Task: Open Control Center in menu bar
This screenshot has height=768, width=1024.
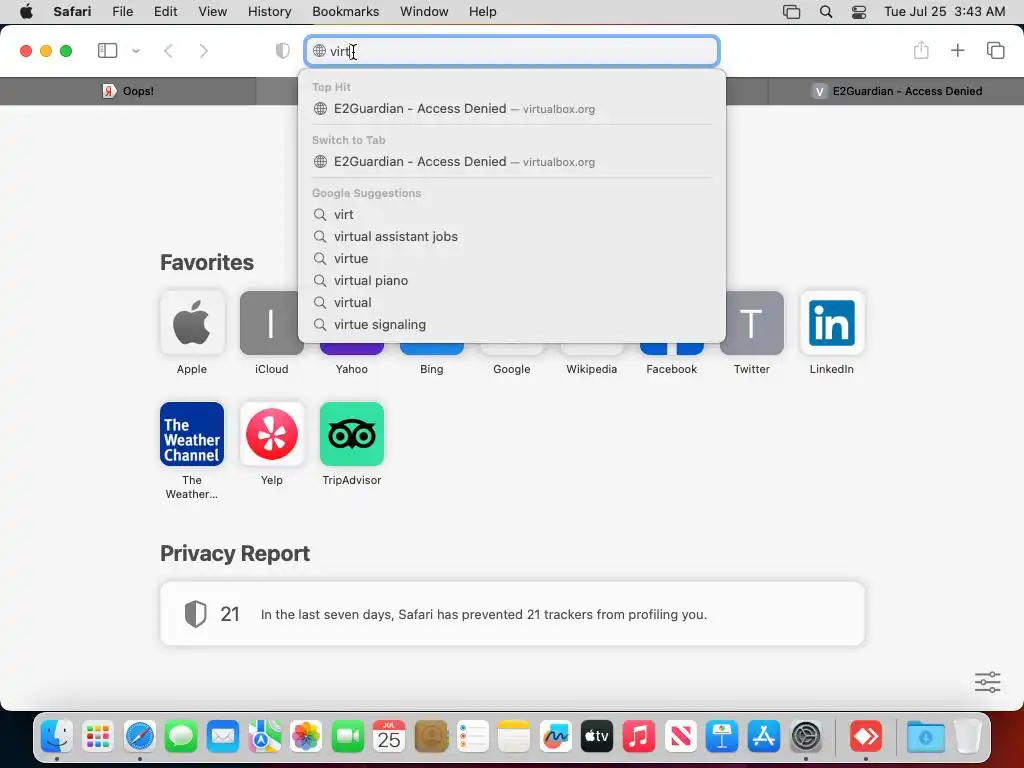Action: [859, 12]
